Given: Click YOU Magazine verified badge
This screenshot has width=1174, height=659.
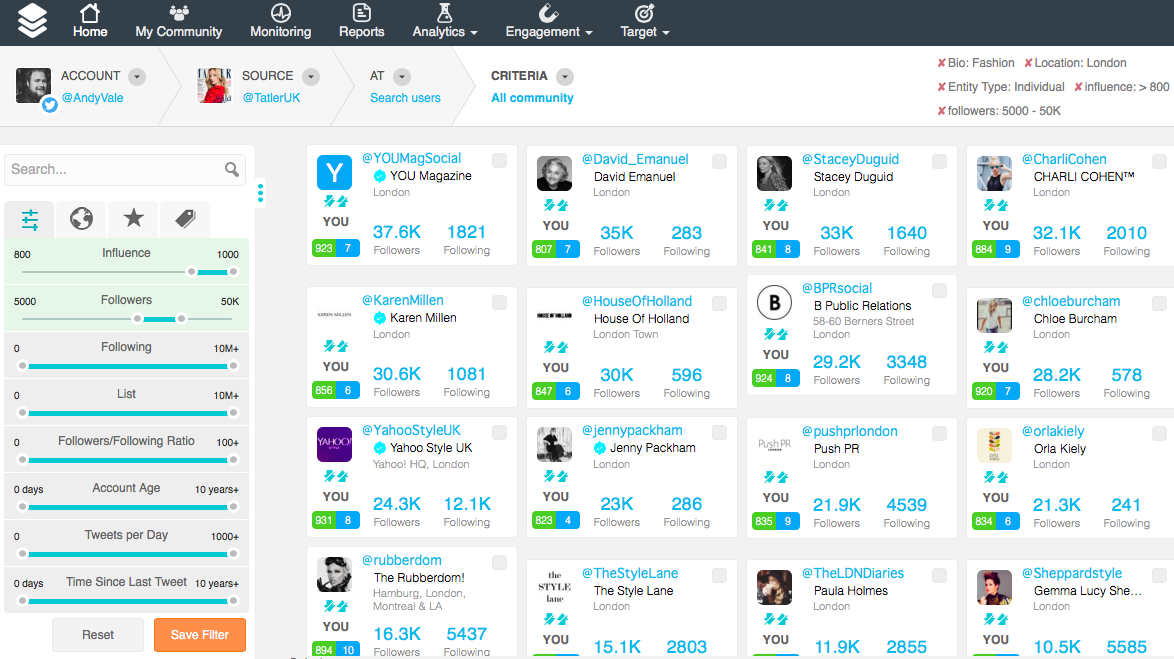Looking at the screenshot, I should click(x=380, y=176).
